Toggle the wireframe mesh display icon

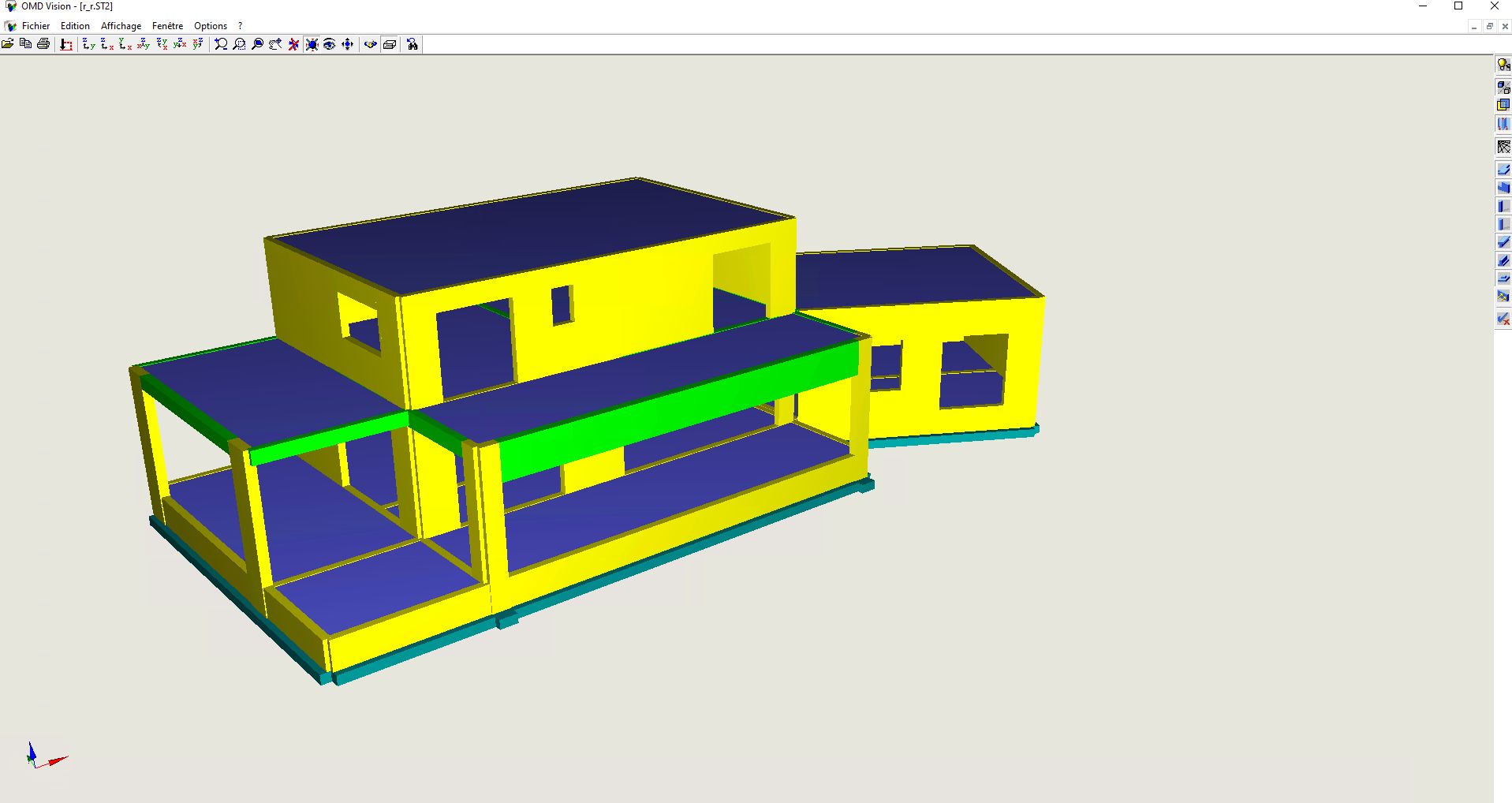coord(1503,148)
